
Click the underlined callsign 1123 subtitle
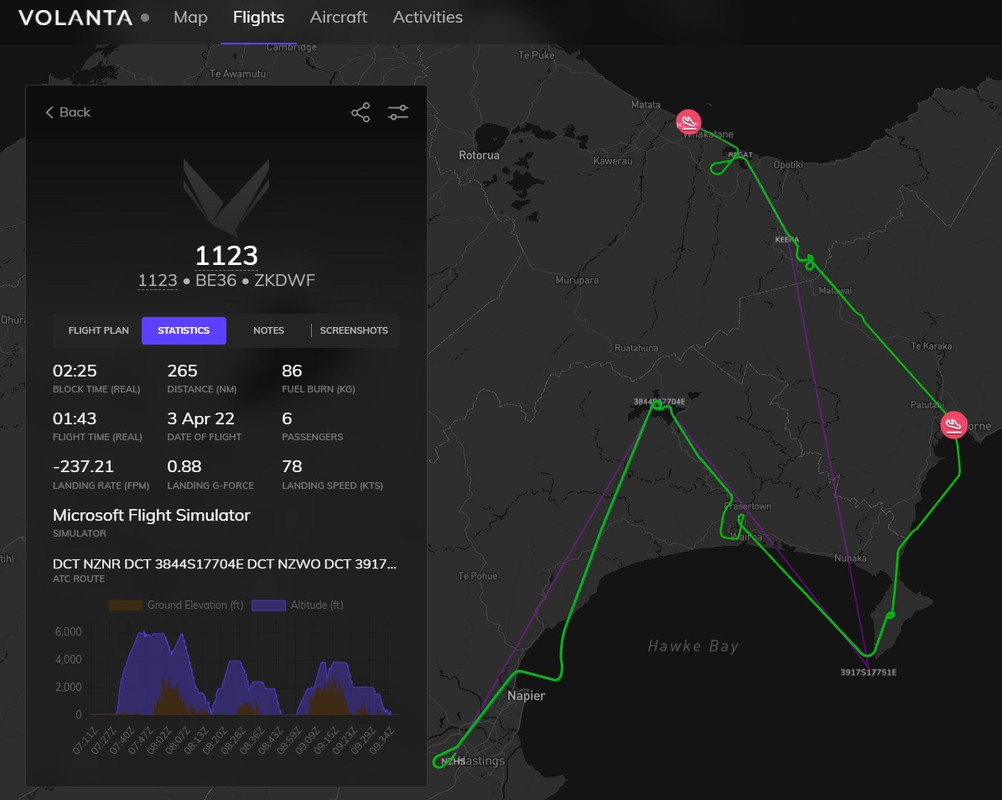[x=157, y=281]
